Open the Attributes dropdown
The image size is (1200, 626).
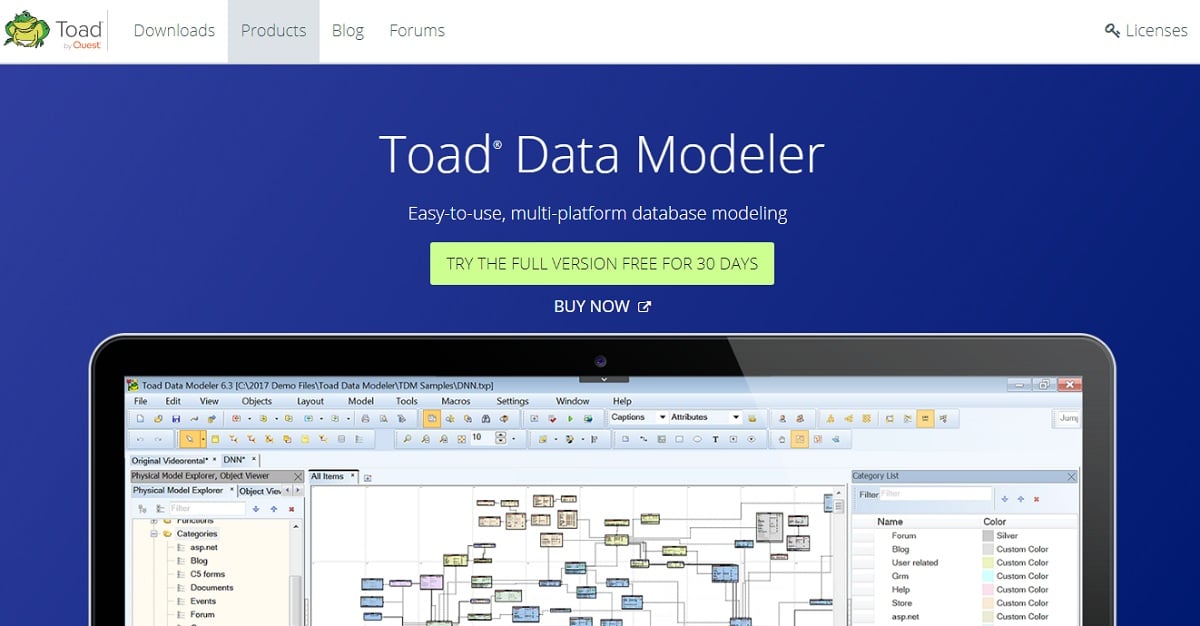click(x=738, y=417)
